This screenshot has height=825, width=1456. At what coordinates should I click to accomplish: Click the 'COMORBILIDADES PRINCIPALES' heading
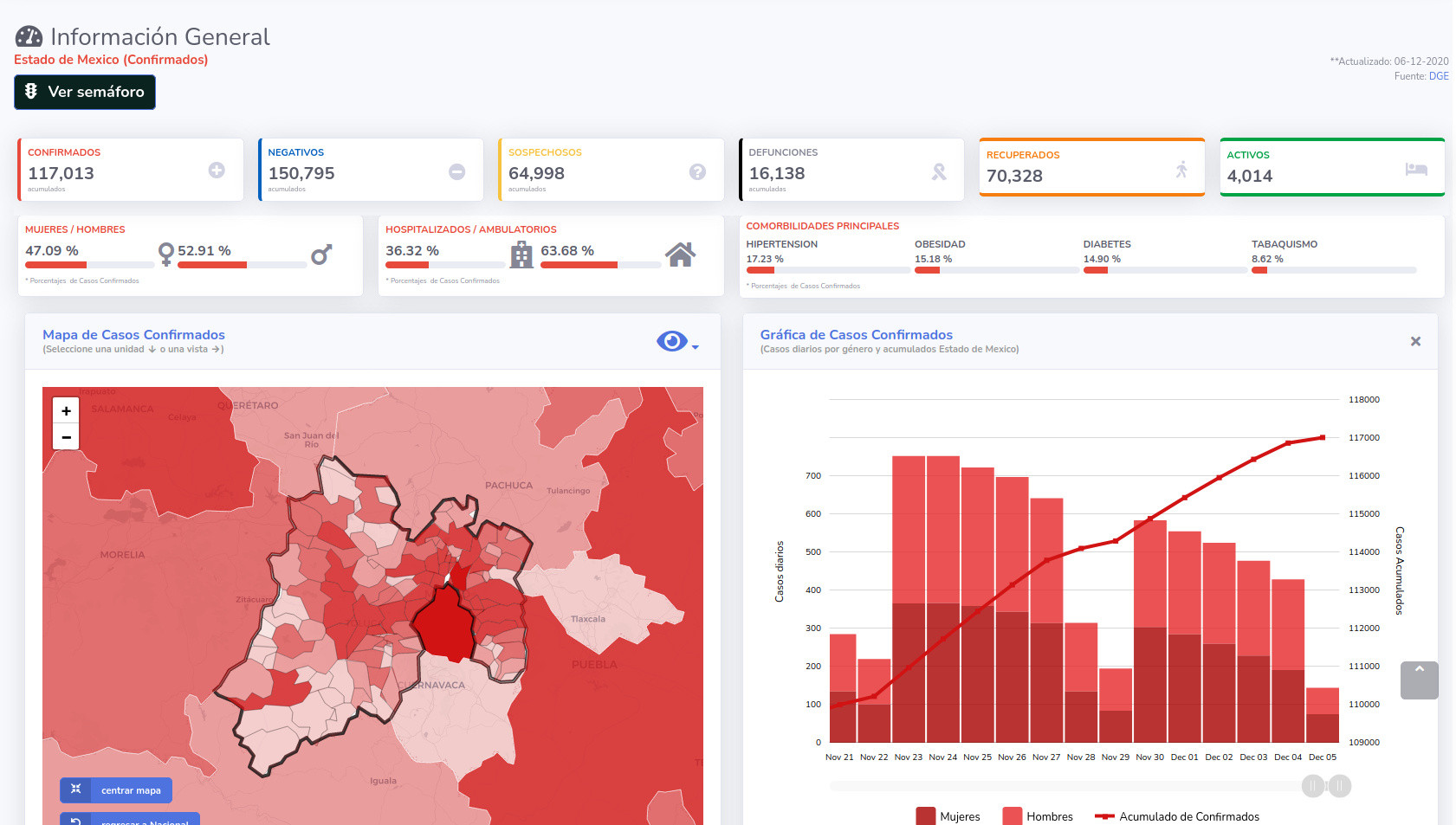pyautogui.click(x=823, y=226)
